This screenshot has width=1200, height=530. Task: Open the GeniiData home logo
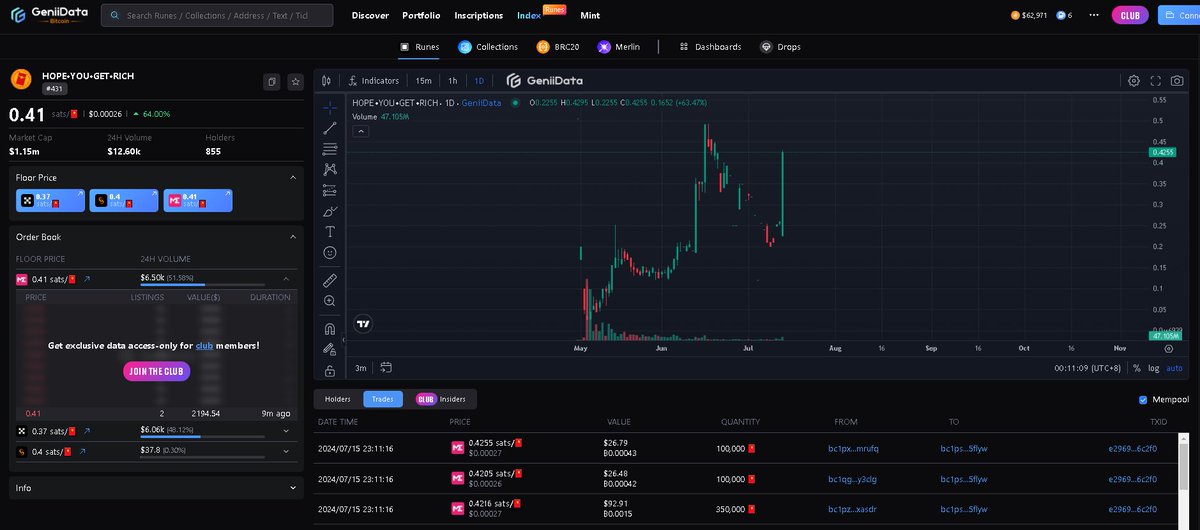pyautogui.click(x=49, y=15)
